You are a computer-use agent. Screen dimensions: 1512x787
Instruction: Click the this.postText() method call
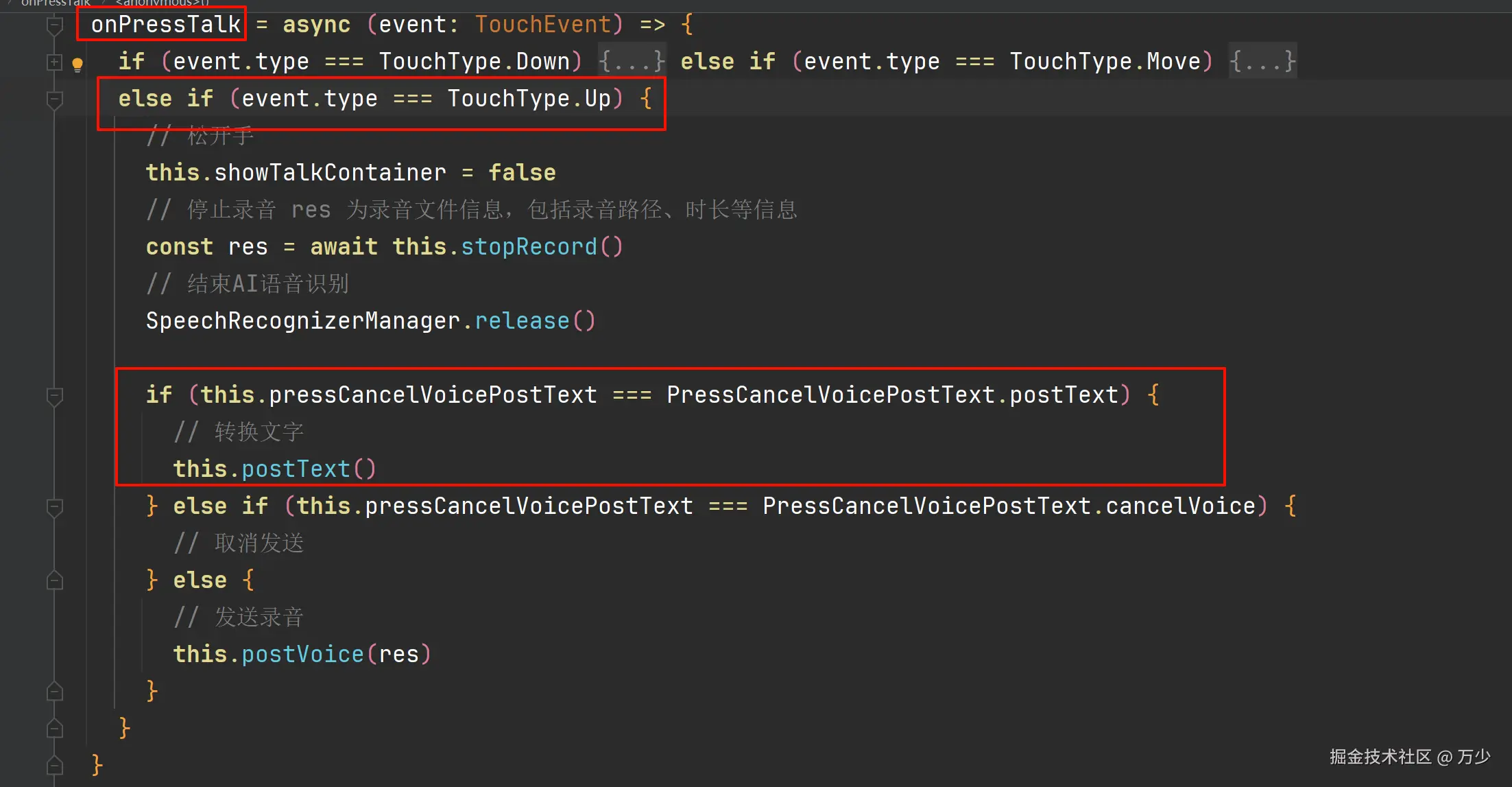click(296, 469)
